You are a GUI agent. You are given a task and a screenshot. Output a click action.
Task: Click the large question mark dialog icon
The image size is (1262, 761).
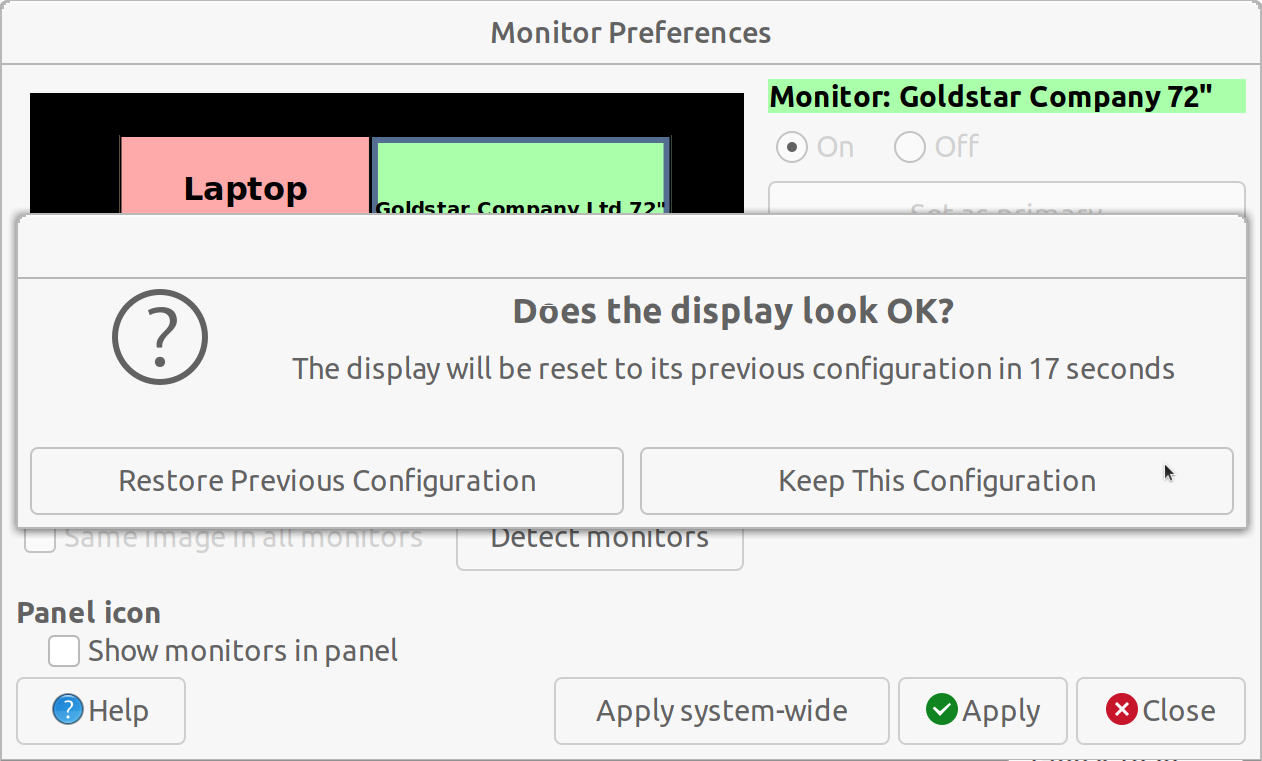[160, 338]
